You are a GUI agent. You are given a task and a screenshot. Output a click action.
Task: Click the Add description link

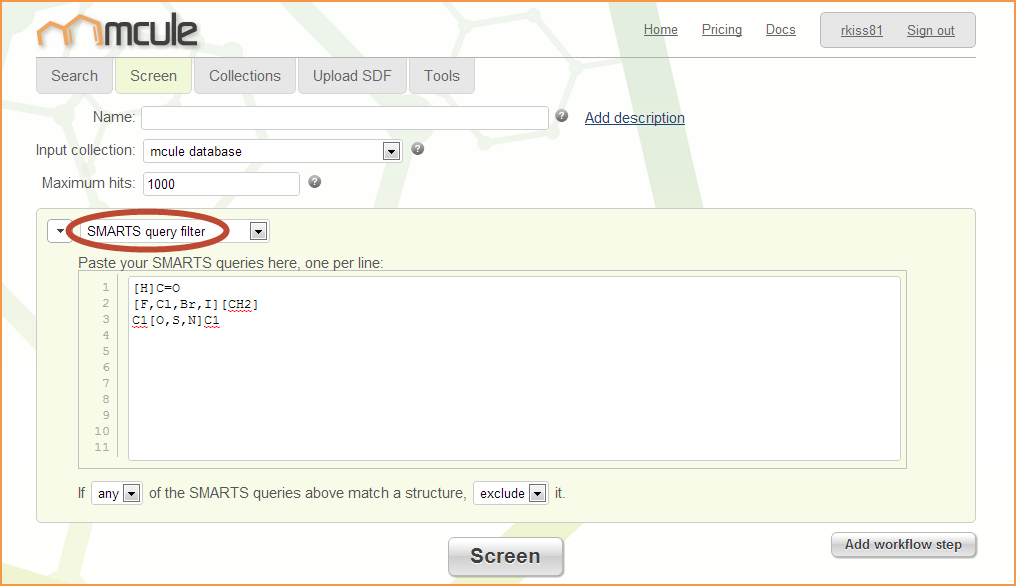[x=634, y=118]
